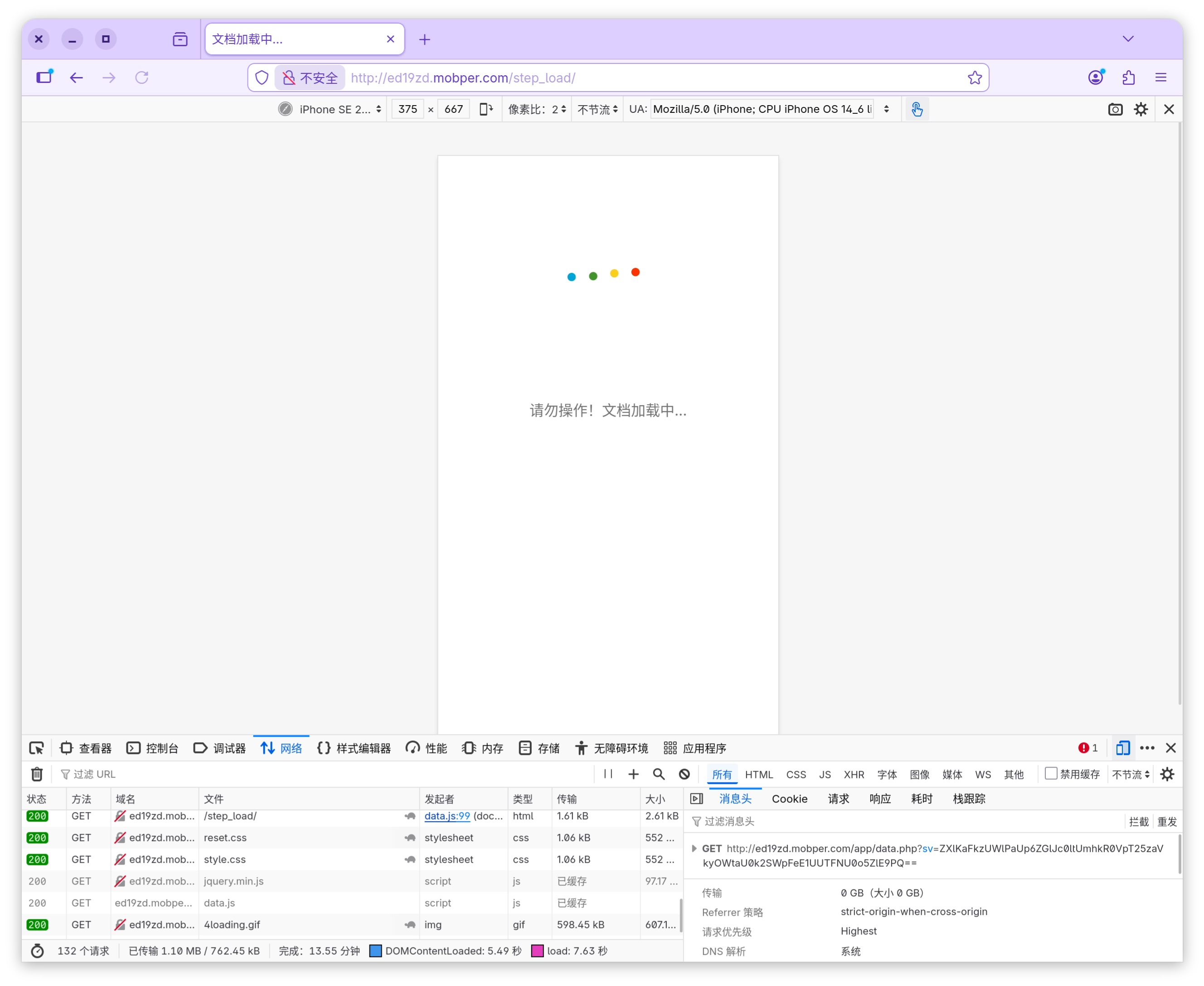This screenshot has height=986, width=1204.
Task: Click the rotate viewport icon
Action: click(x=486, y=109)
